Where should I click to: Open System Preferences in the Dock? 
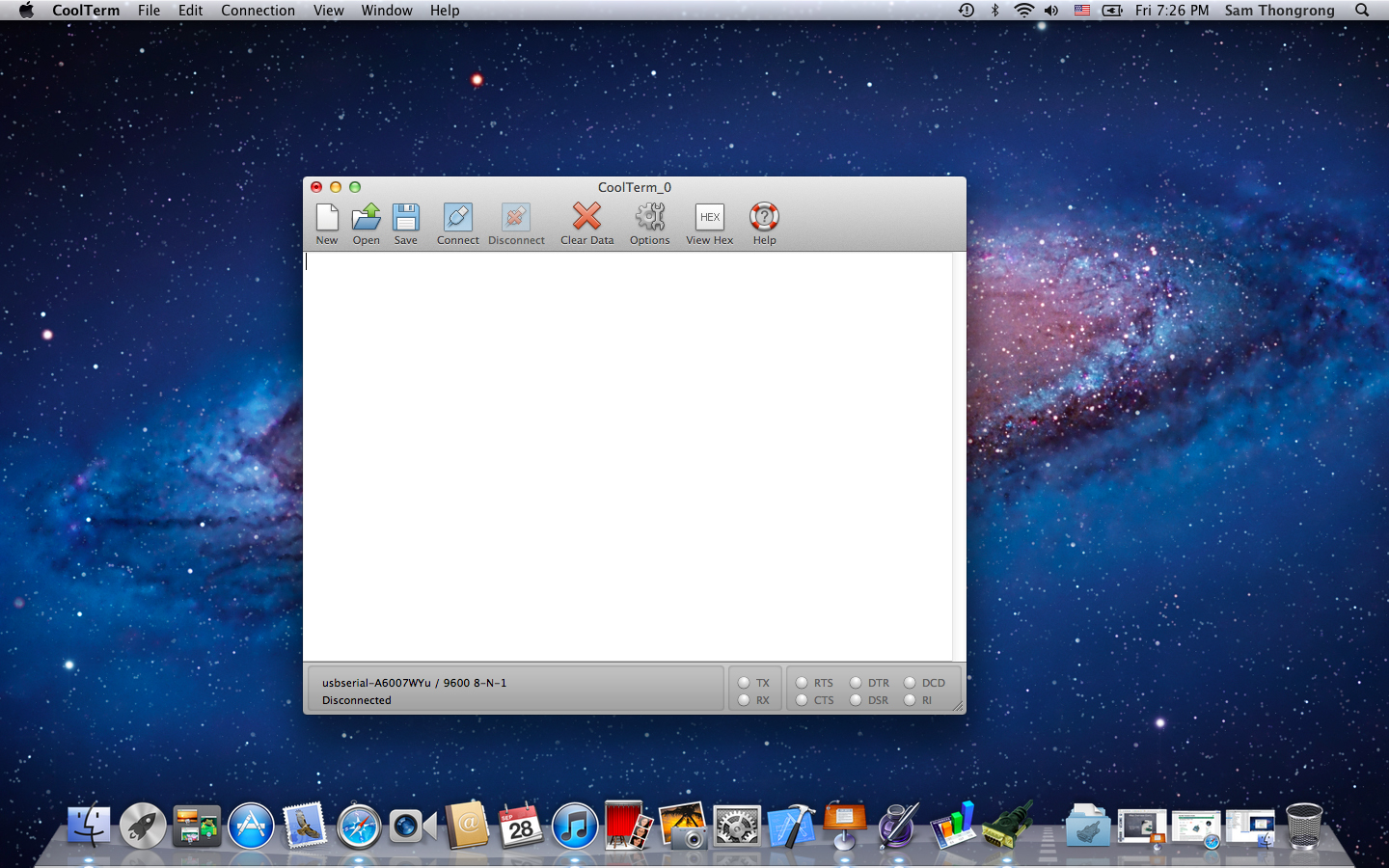click(x=737, y=827)
